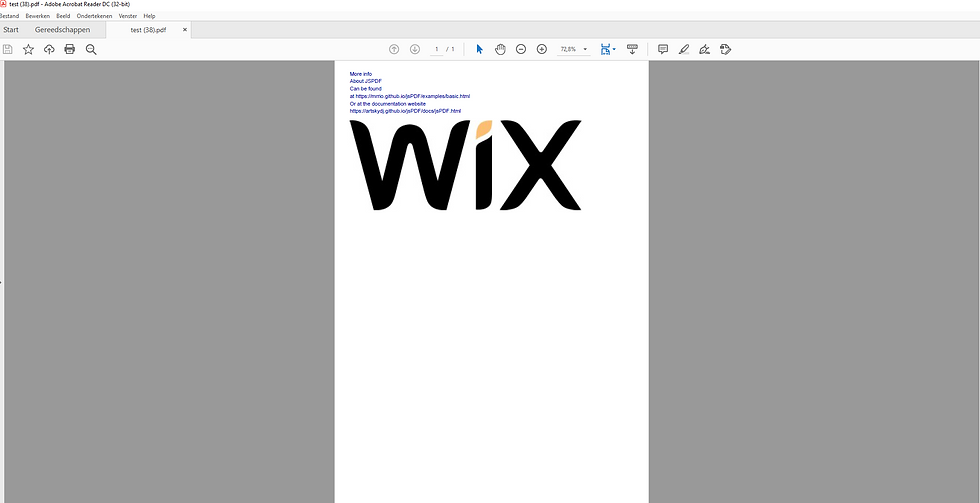This screenshot has width=980, height=503.
Task: Switch to the Start tab
Action: [11, 29]
